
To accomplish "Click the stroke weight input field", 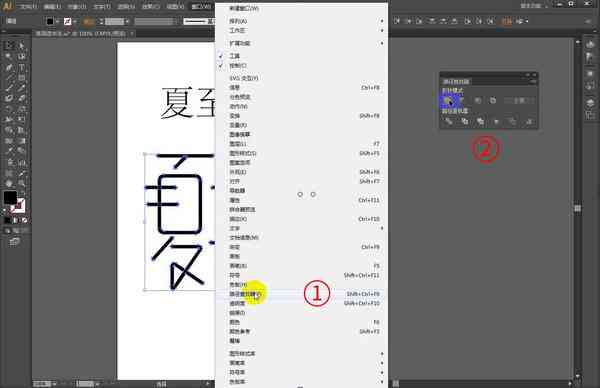I will (114, 21).
